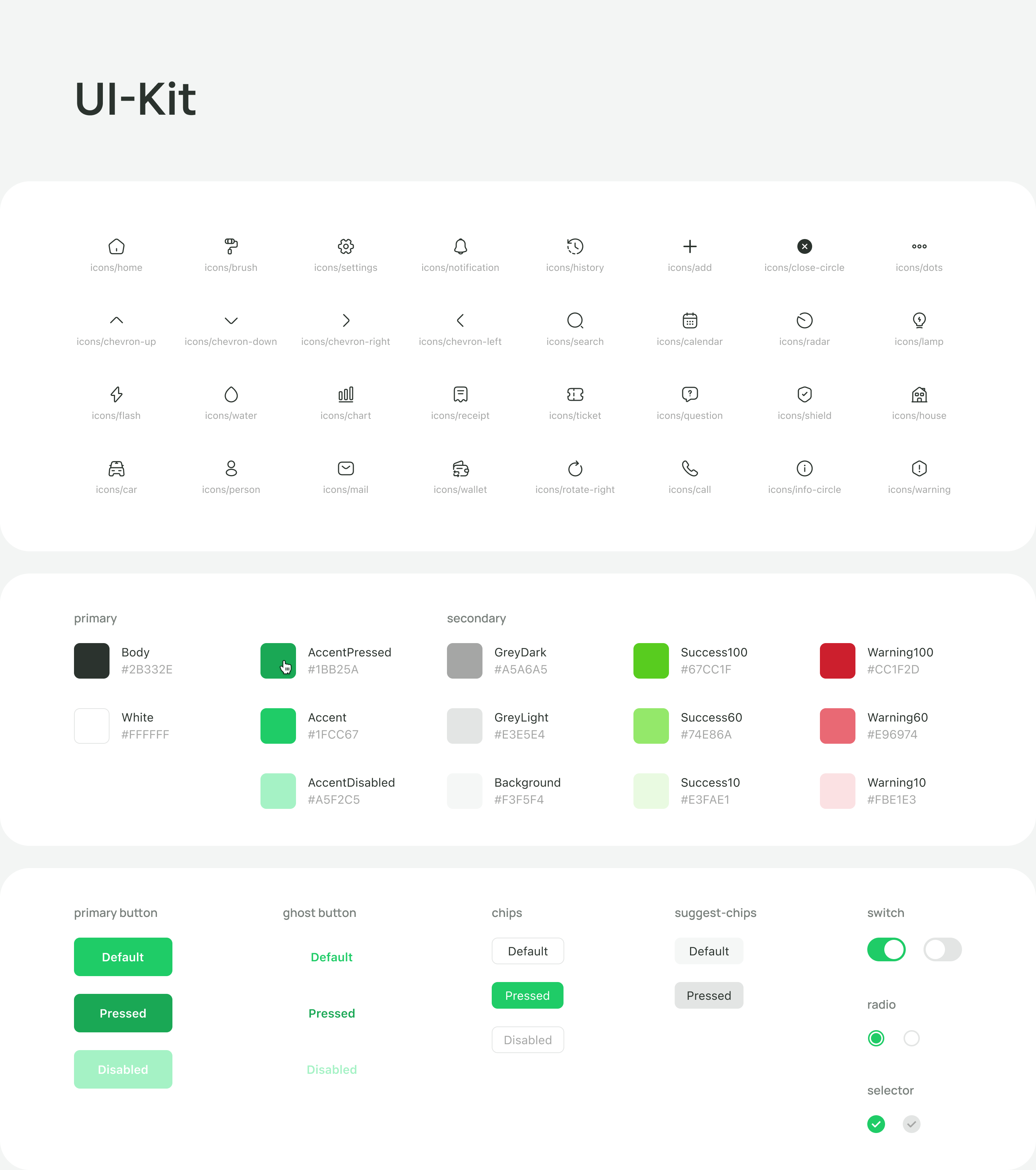The width and height of the screenshot is (1036, 1170).
Task: Toggle the grey unchecked selector checkmark
Action: [911, 1124]
